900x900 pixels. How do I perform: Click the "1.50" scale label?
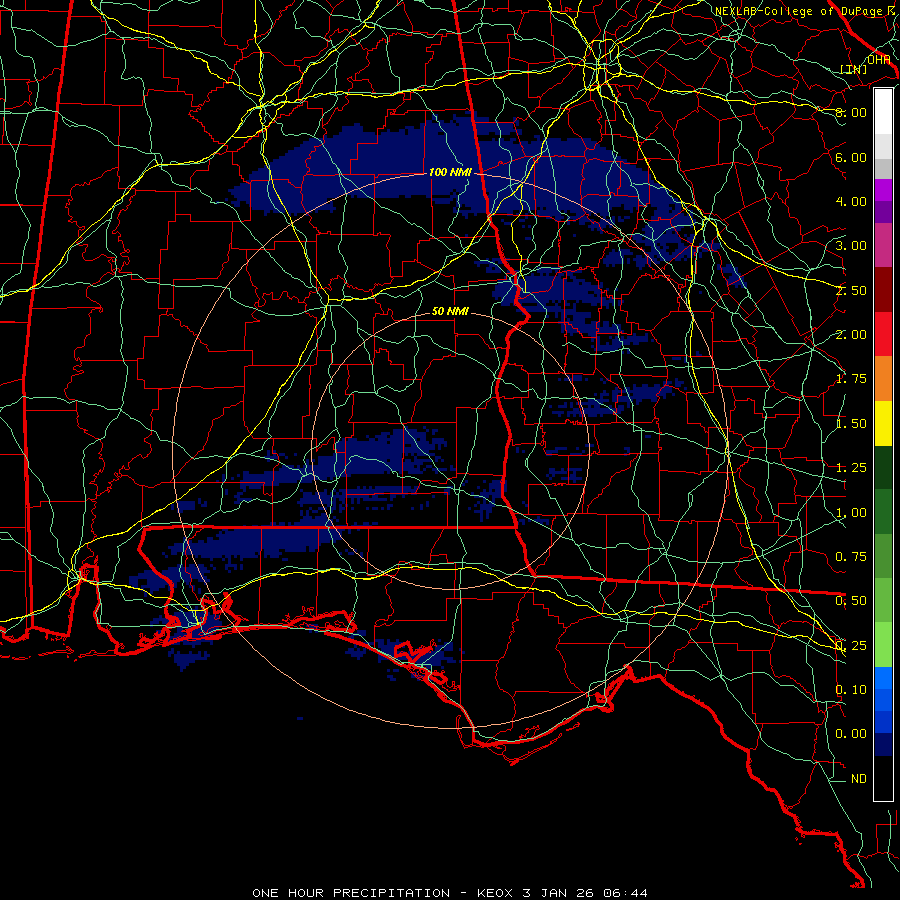pyautogui.click(x=851, y=424)
